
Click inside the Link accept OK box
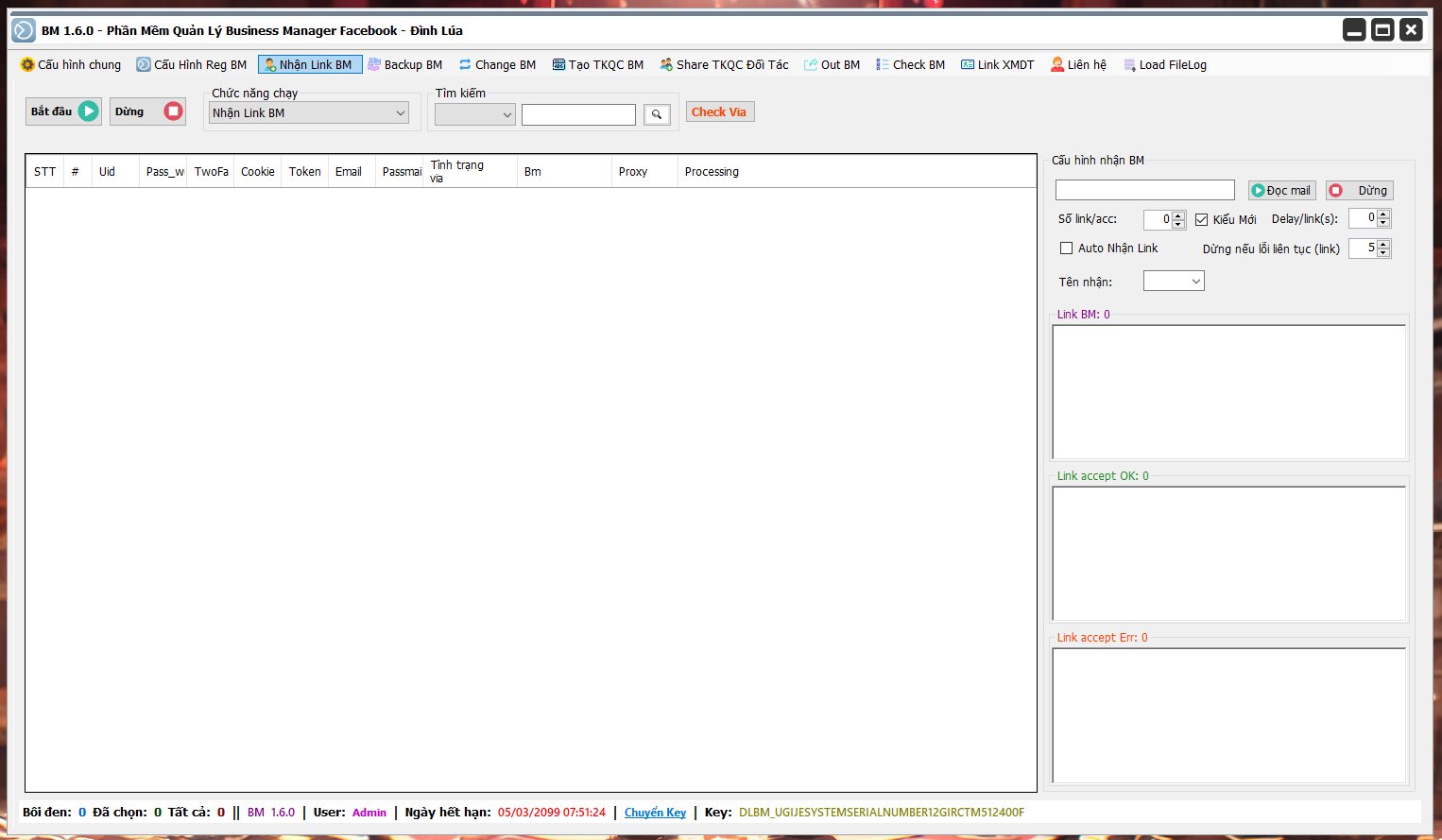pyautogui.click(x=1229, y=554)
